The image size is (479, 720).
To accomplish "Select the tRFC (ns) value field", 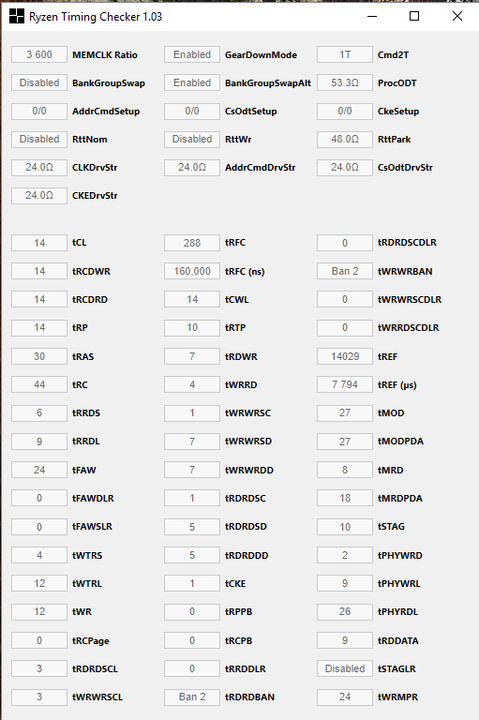I will point(192,271).
